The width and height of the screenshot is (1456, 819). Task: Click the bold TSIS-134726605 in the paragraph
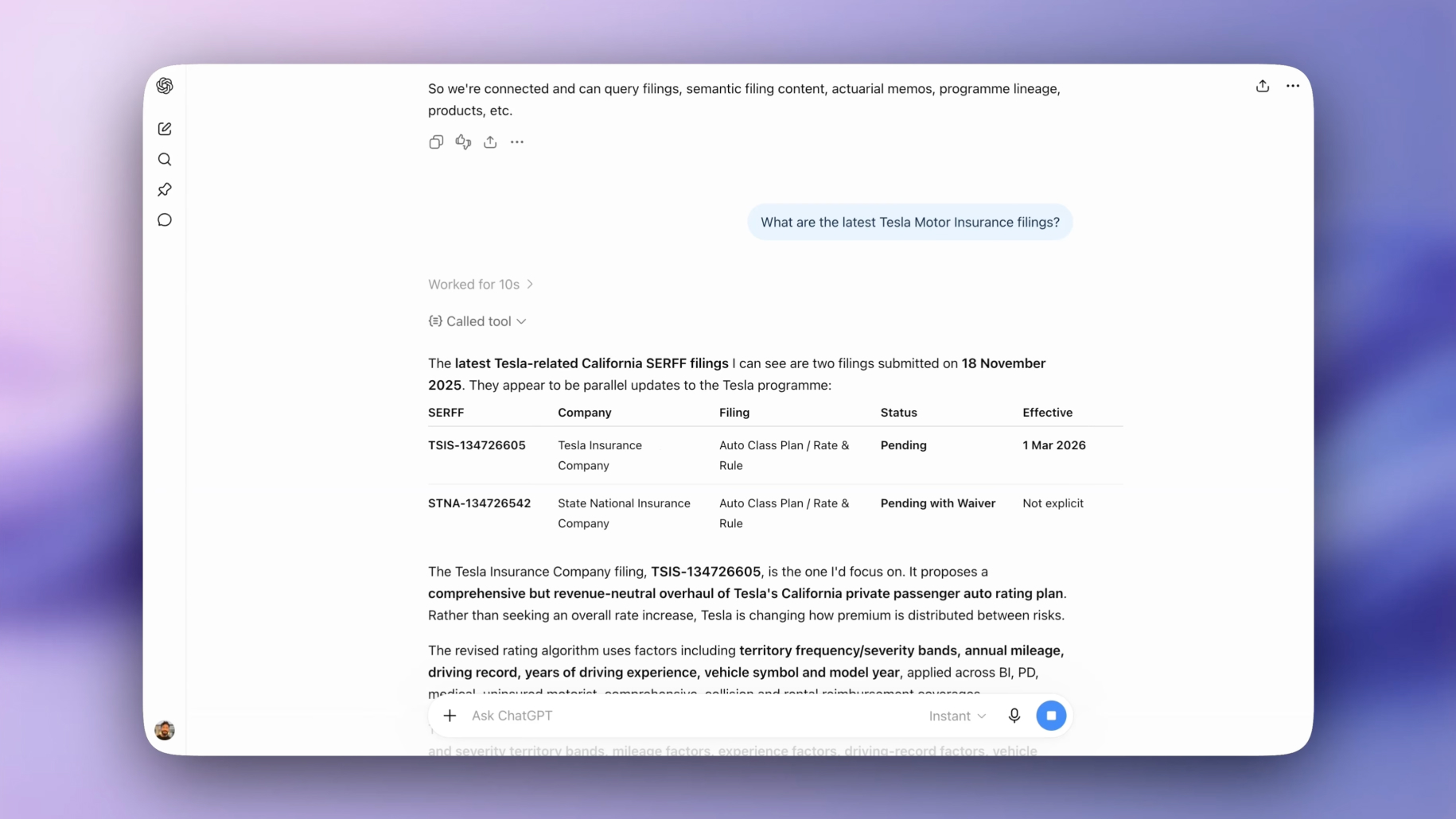(x=706, y=572)
